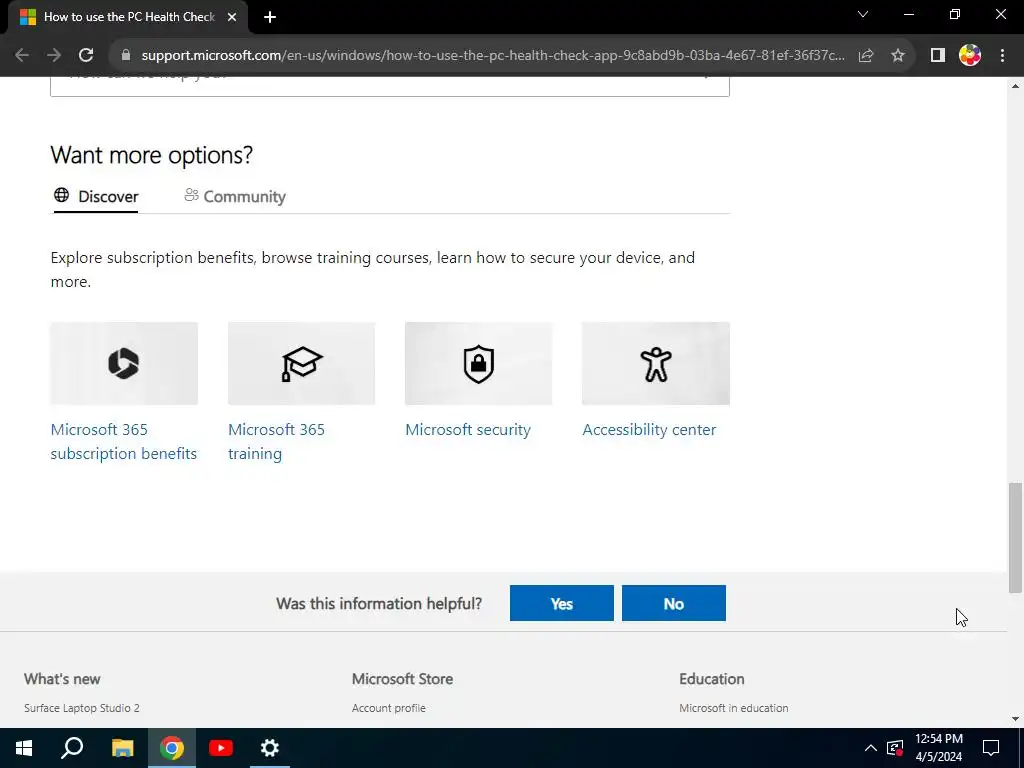The height and width of the screenshot is (768, 1024).
Task: Open YouTube app from taskbar
Action: pyautogui.click(x=221, y=748)
